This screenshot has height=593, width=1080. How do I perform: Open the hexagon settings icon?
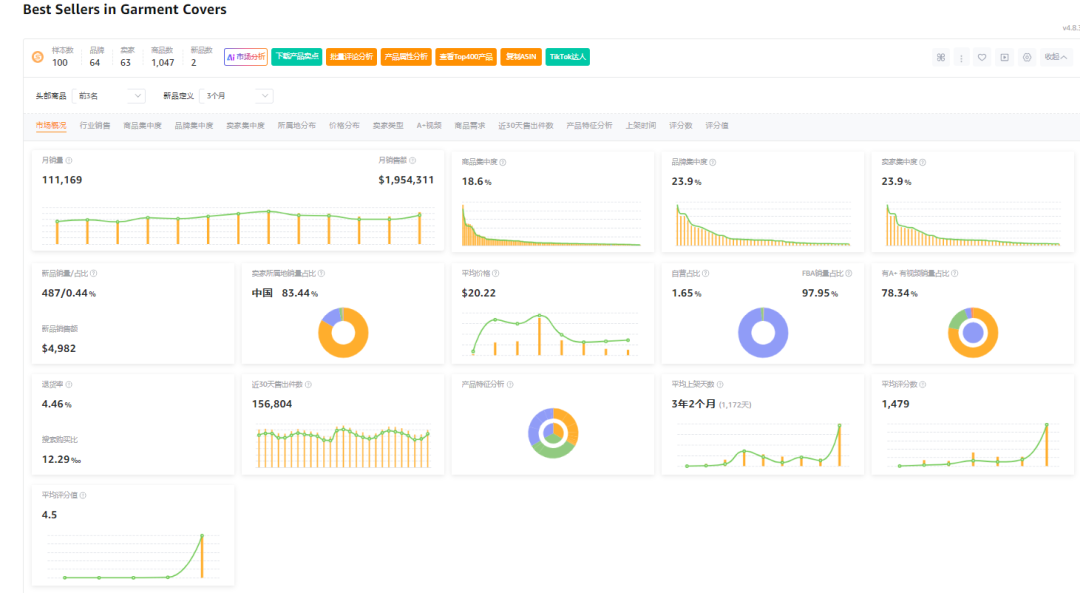click(1027, 57)
